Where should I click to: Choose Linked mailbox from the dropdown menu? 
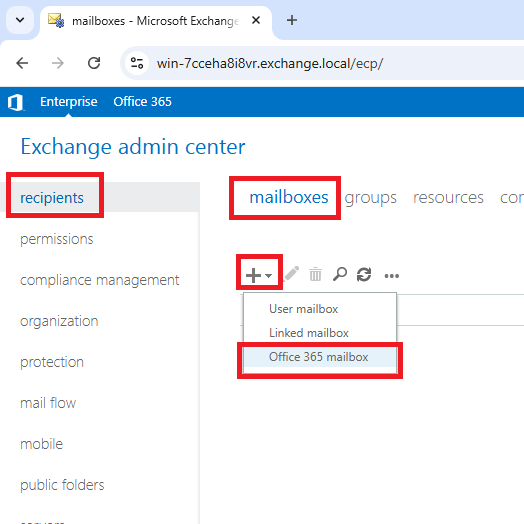(x=320, y=333)
